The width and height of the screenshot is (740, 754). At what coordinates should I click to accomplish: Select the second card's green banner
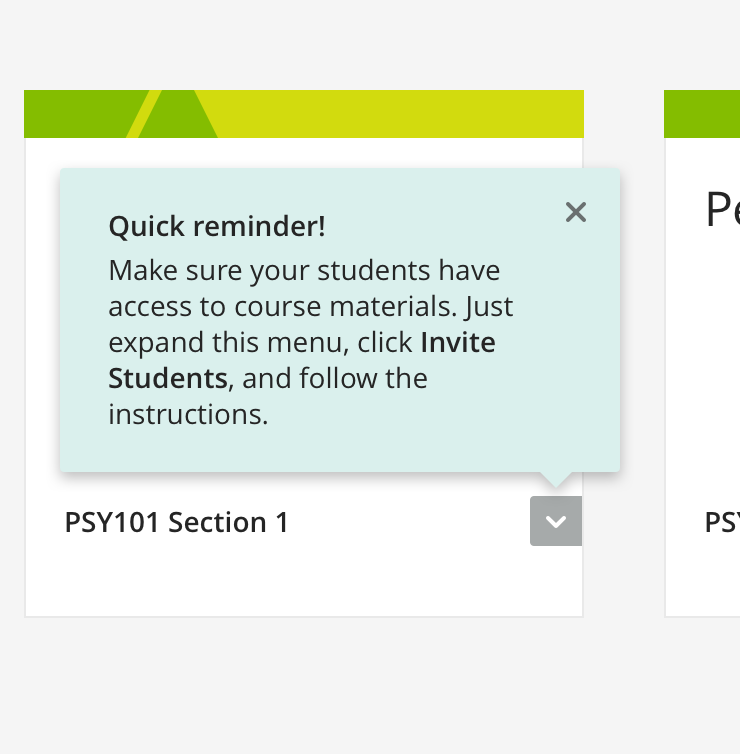[x=702, y=114]
